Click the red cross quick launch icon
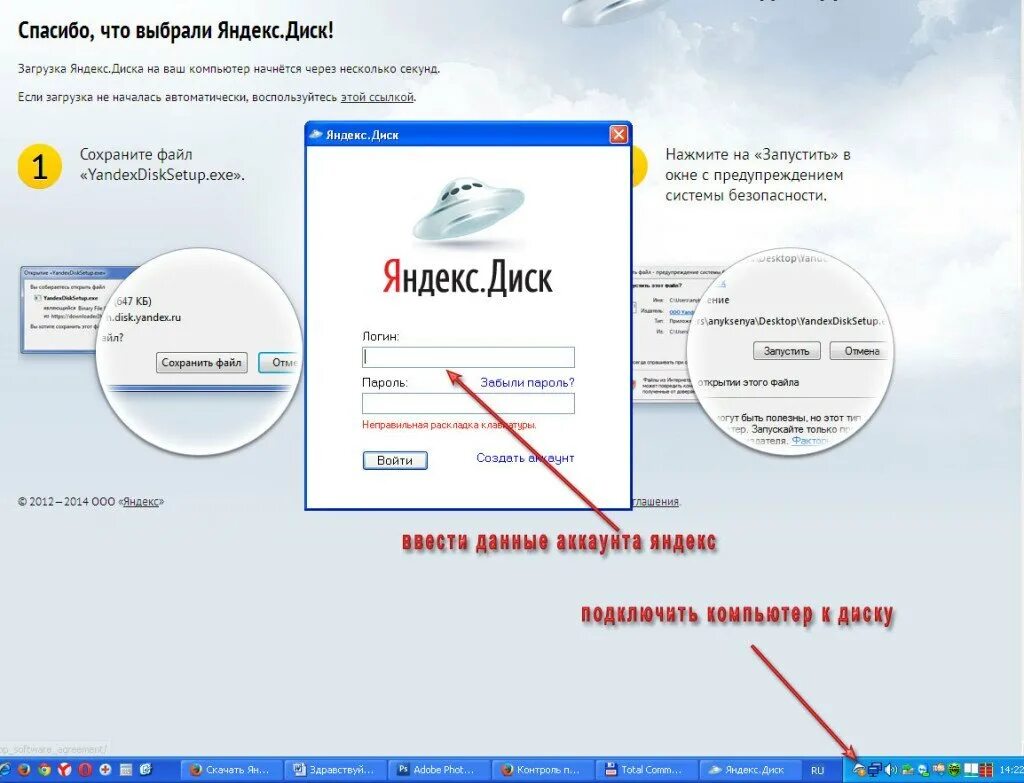This screenshot has height=783, width=1024. pos(105,769)
